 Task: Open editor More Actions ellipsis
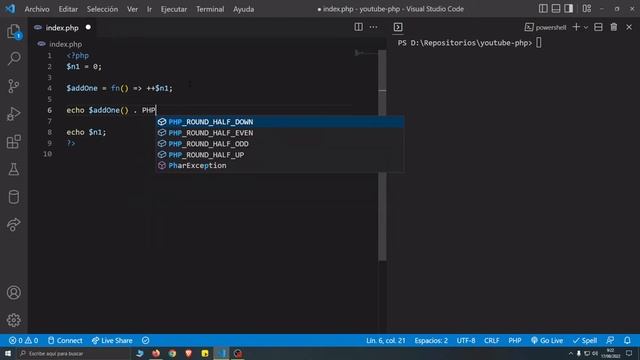(x=373, y=27)
